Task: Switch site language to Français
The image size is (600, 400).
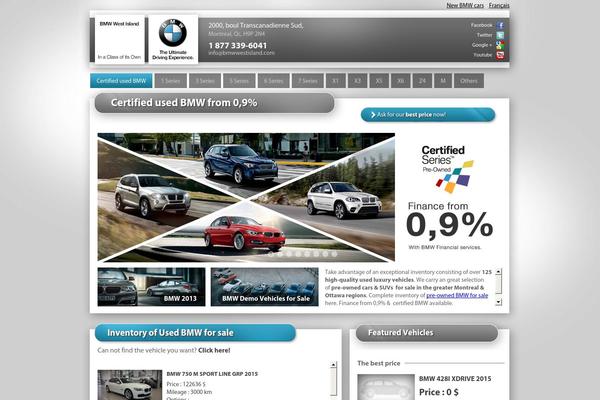Action: pos(499,5)
